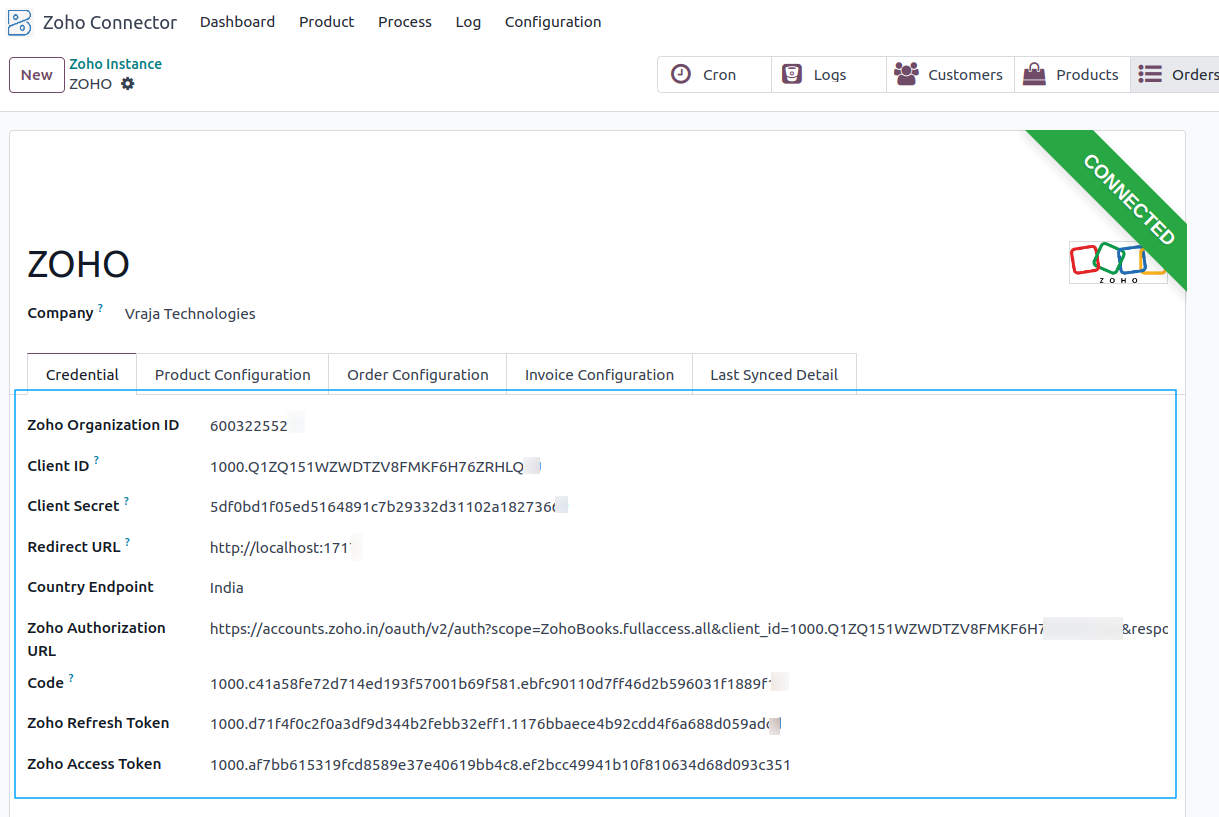Click the Zoho Access Token label
This screenshot has height=817, width=1219.
coord(94,764)
